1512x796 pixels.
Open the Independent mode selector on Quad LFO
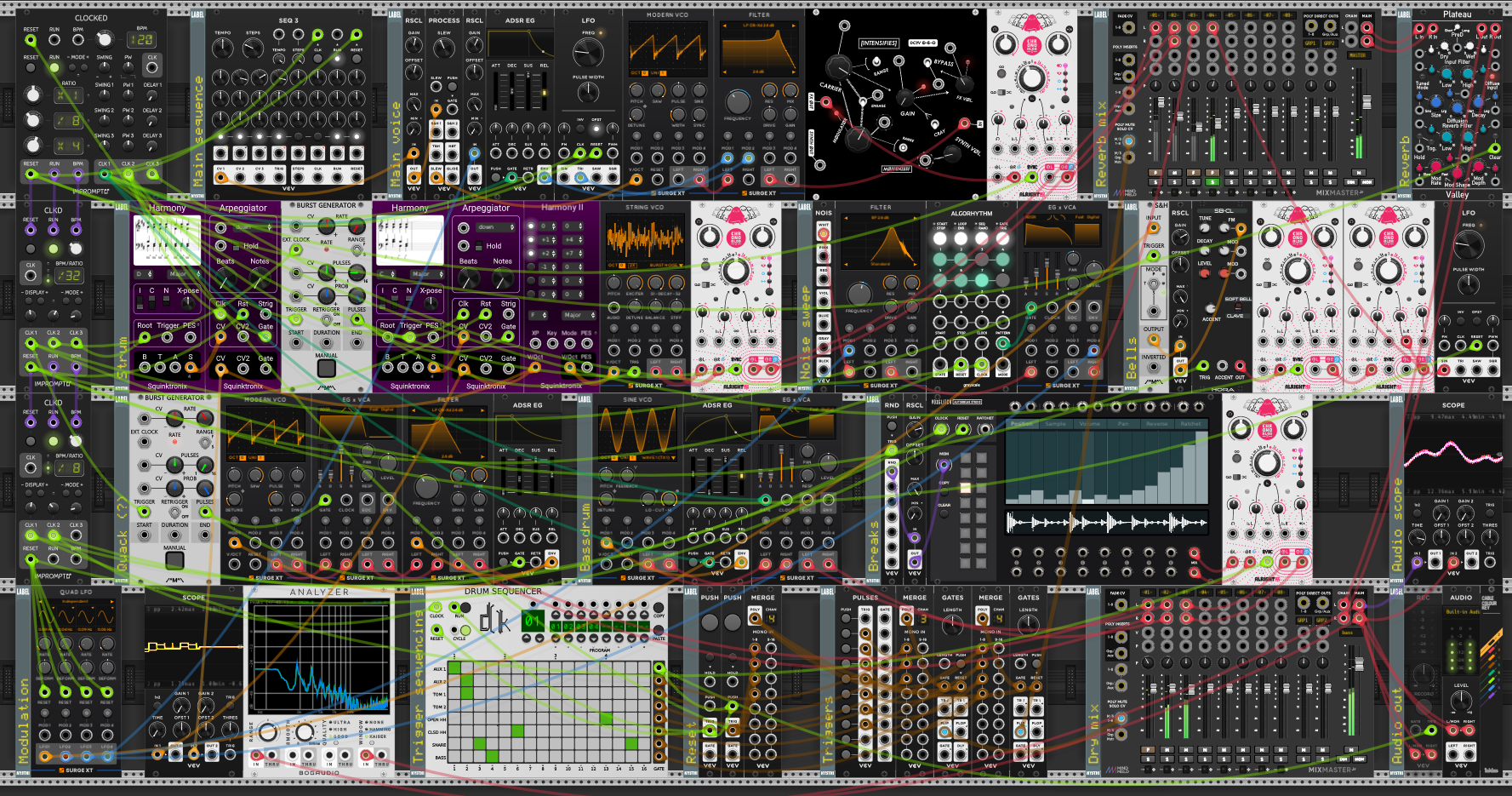click(76, 601)
